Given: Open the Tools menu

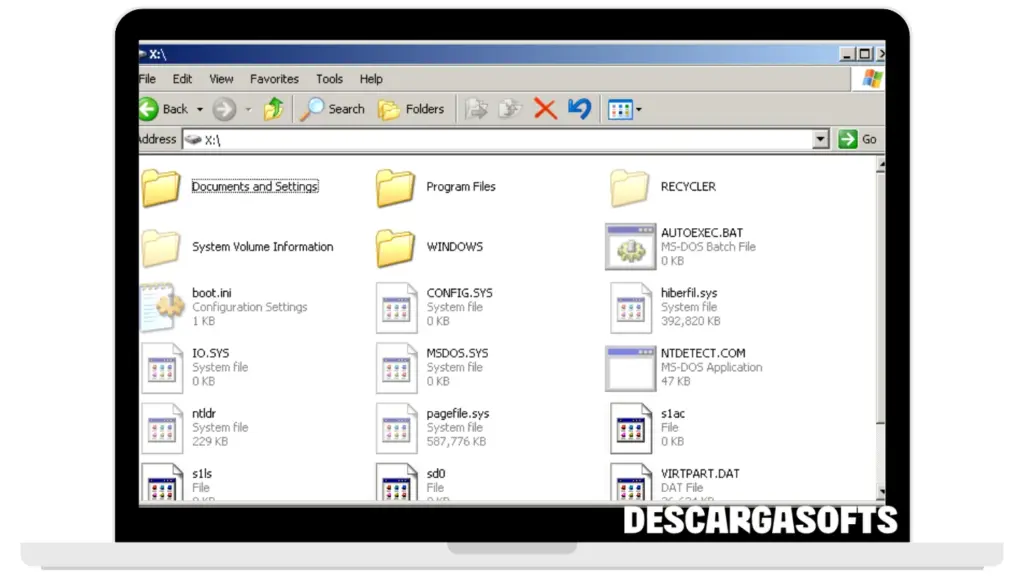Looking at the screenshot, I should (x=329, y=79).
